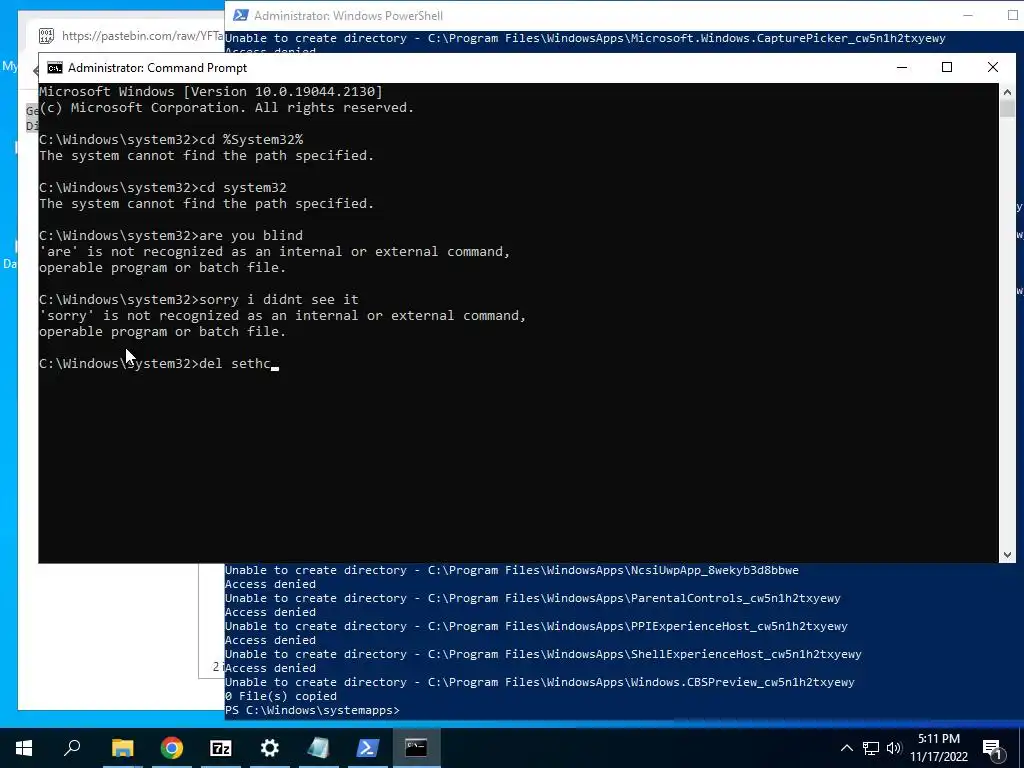Viewport: 1024px width, 768px height.
Task: Click Command Prompt scrollbar up arrow
Action: pyautogui.click(x=1007, y=93)
